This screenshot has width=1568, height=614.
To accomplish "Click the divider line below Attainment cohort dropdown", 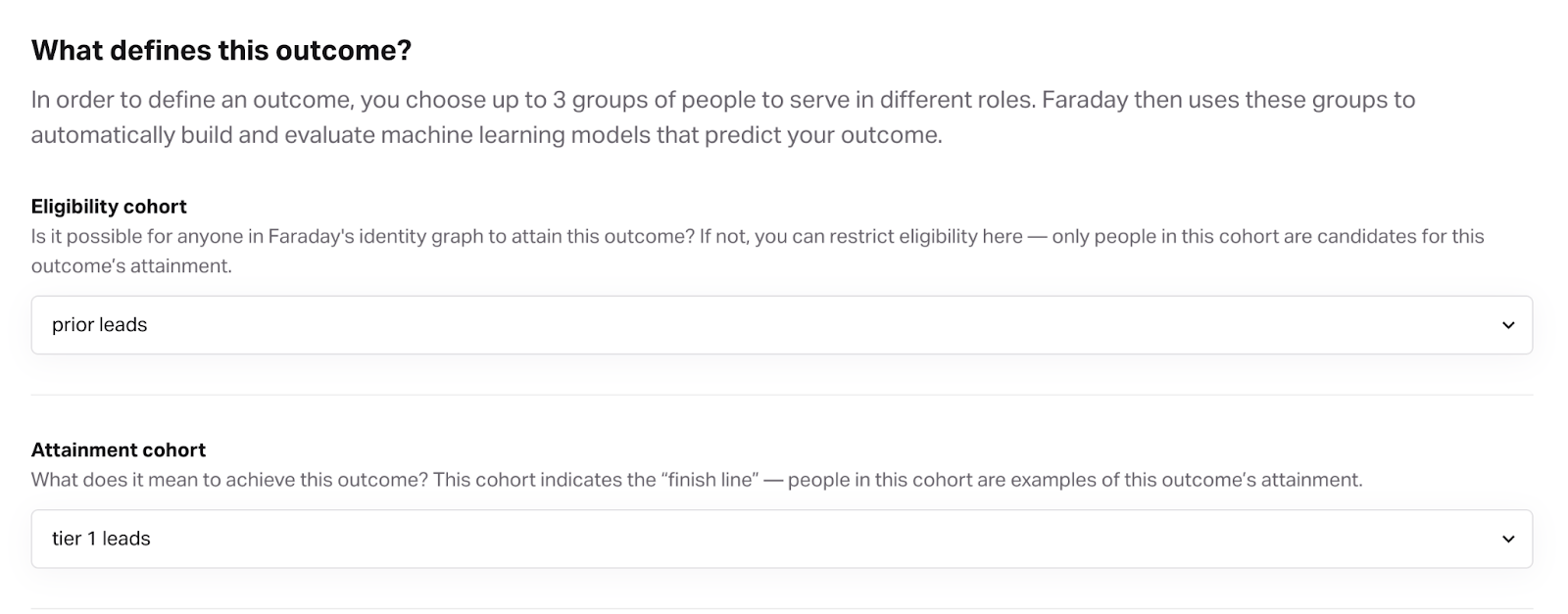I will (x=781, y=608).
